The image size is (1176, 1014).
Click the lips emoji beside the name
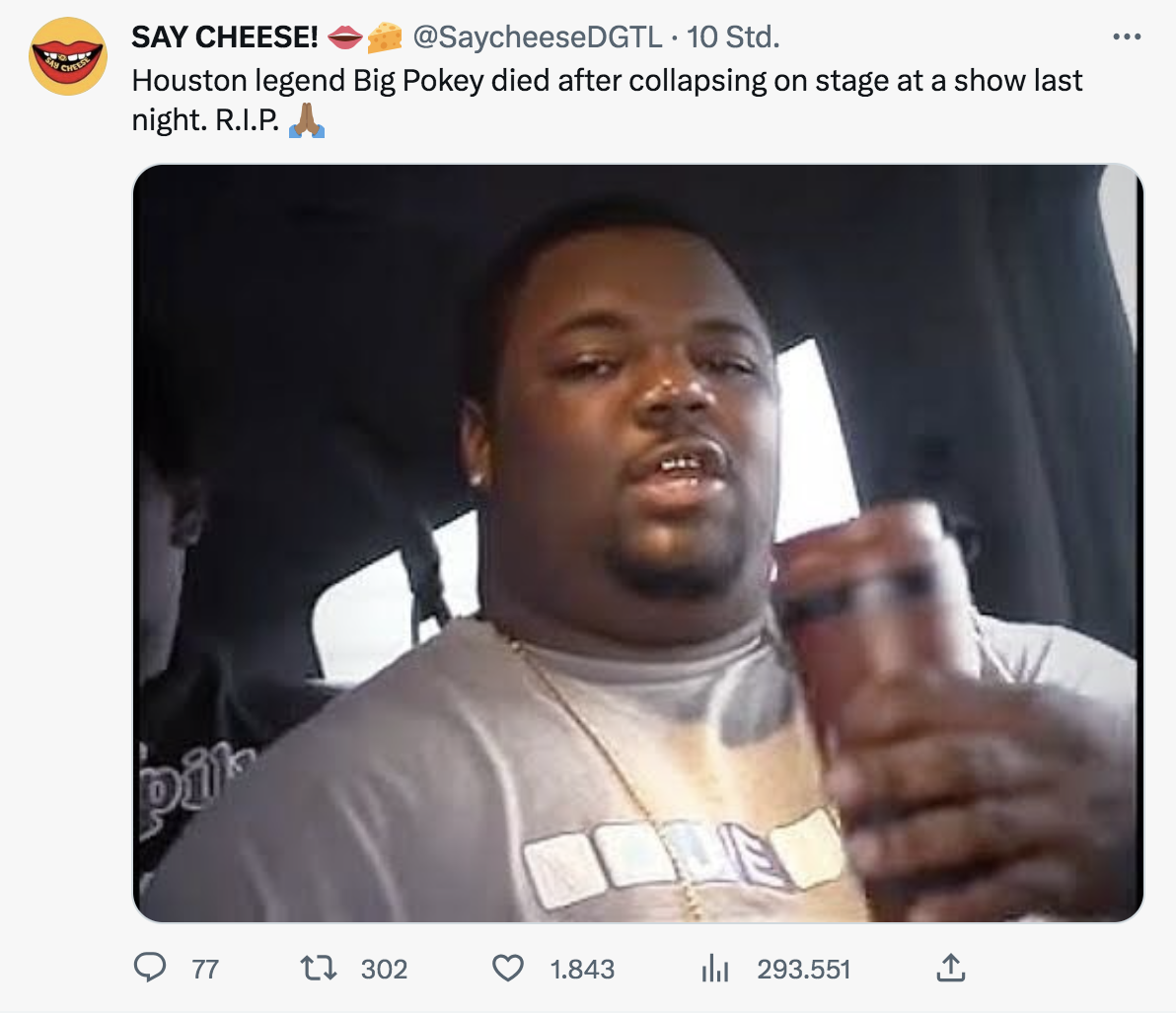(344, 37)
